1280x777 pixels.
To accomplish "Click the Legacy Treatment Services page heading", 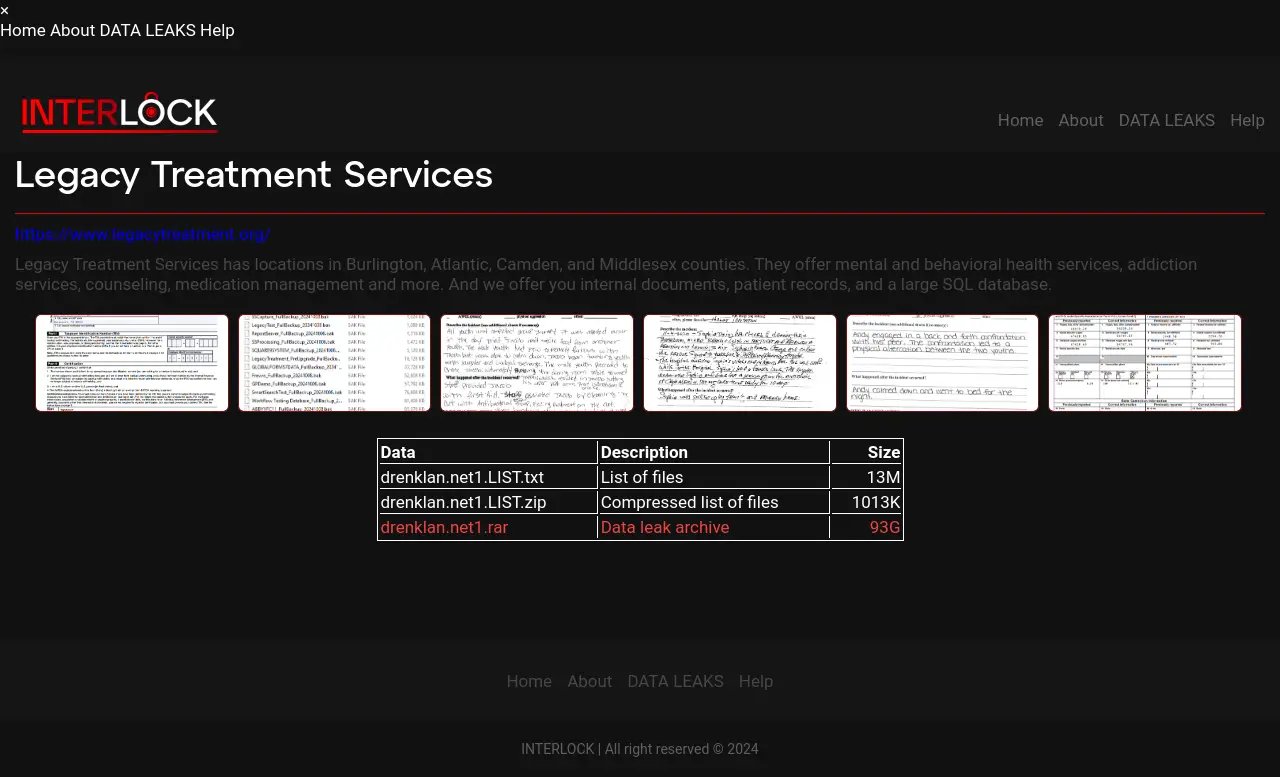I will click(x=254, y=176).
